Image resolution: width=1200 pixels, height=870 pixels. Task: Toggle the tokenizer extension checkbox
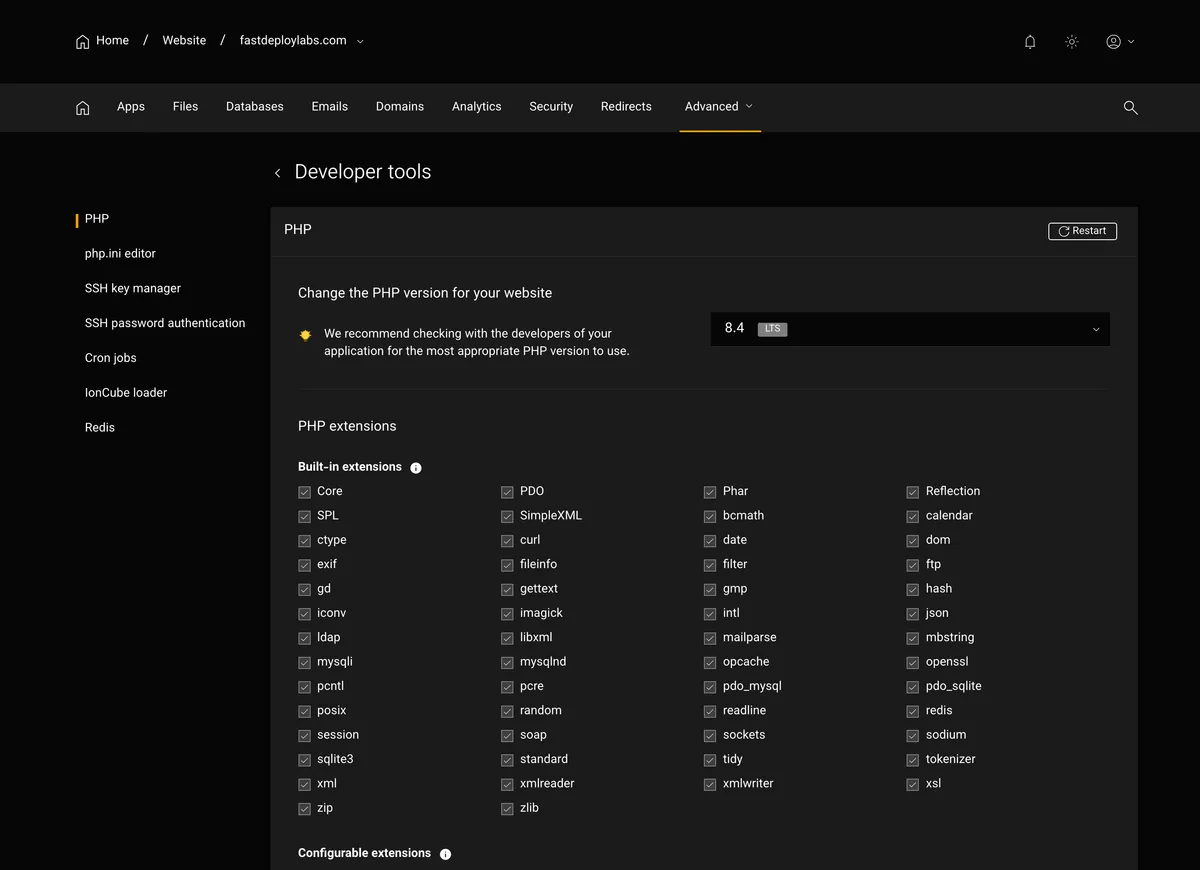point(913,760)
